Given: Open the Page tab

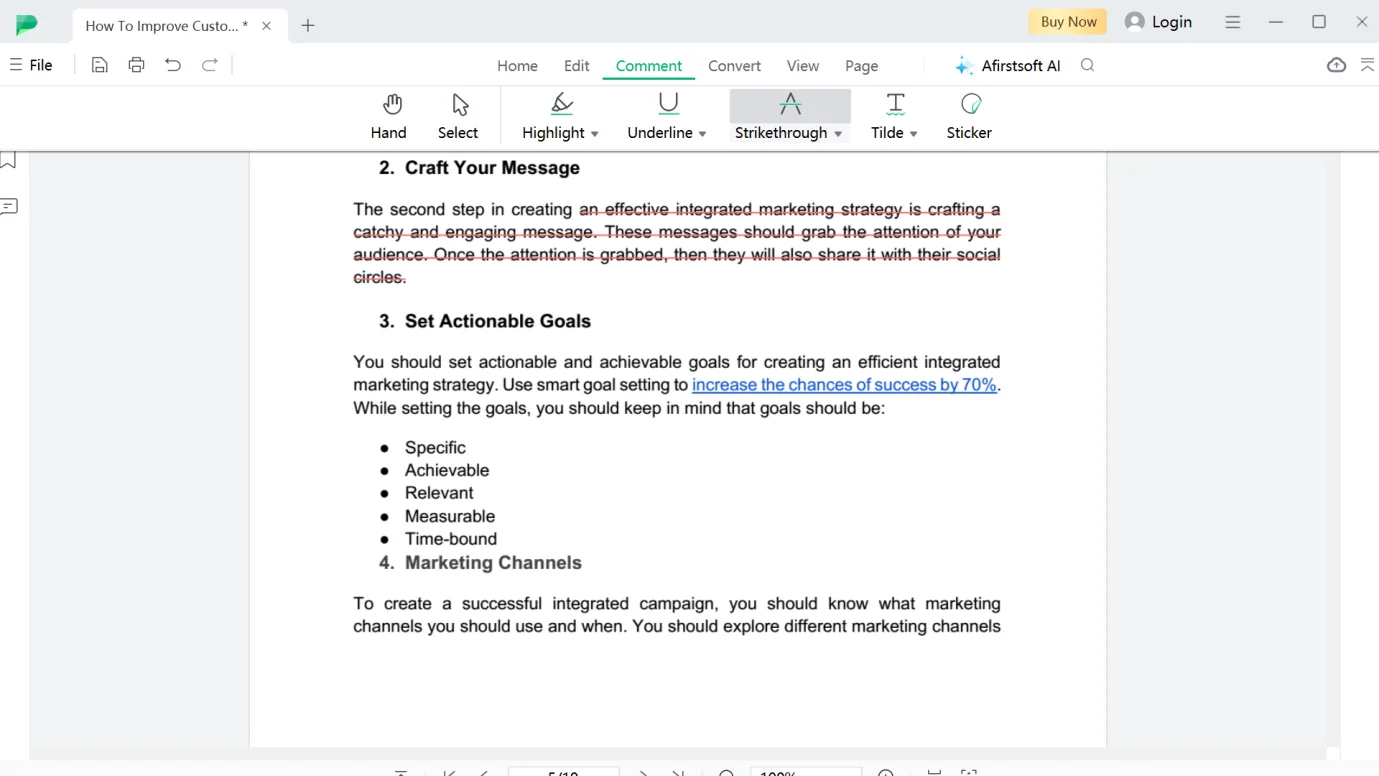Looking at the screenshot, I should pos(861,66).
